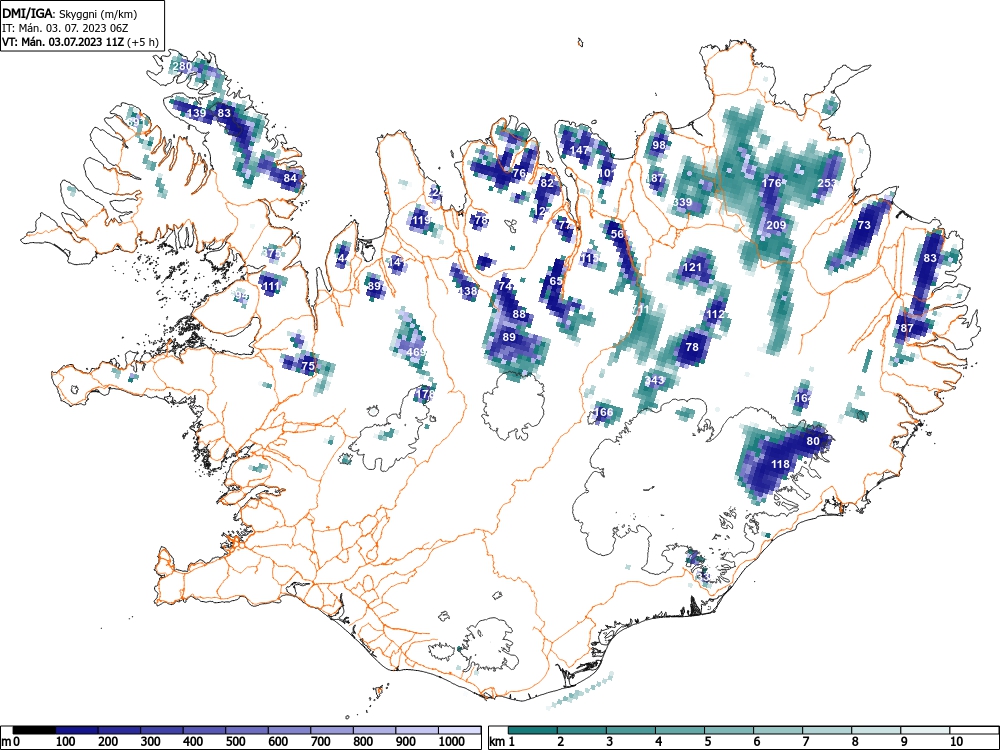Click the '253' visibility value on the map
The image size is (1000, 750).
pyautogui.click(x=827, y=183)
